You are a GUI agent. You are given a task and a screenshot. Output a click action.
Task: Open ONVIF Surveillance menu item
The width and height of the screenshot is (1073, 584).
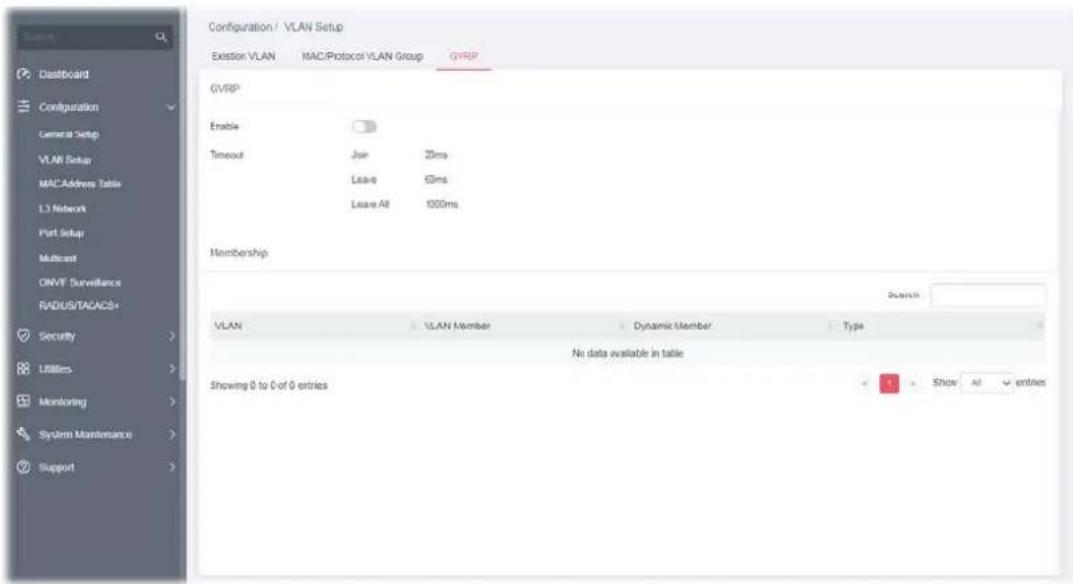pos(80,282)
